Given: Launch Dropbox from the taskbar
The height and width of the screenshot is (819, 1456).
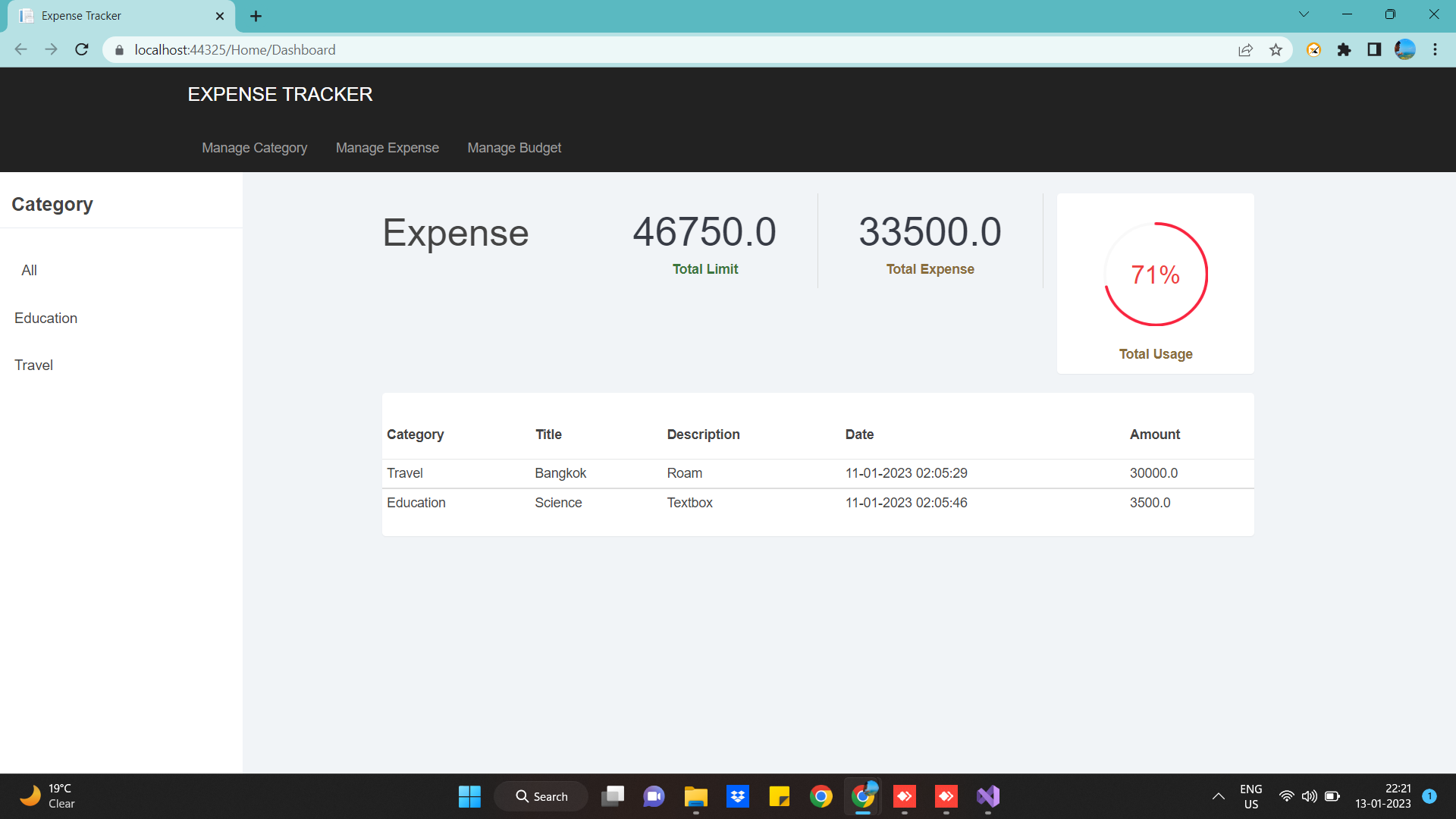Looking at the screenshot, I should (737, 796).
